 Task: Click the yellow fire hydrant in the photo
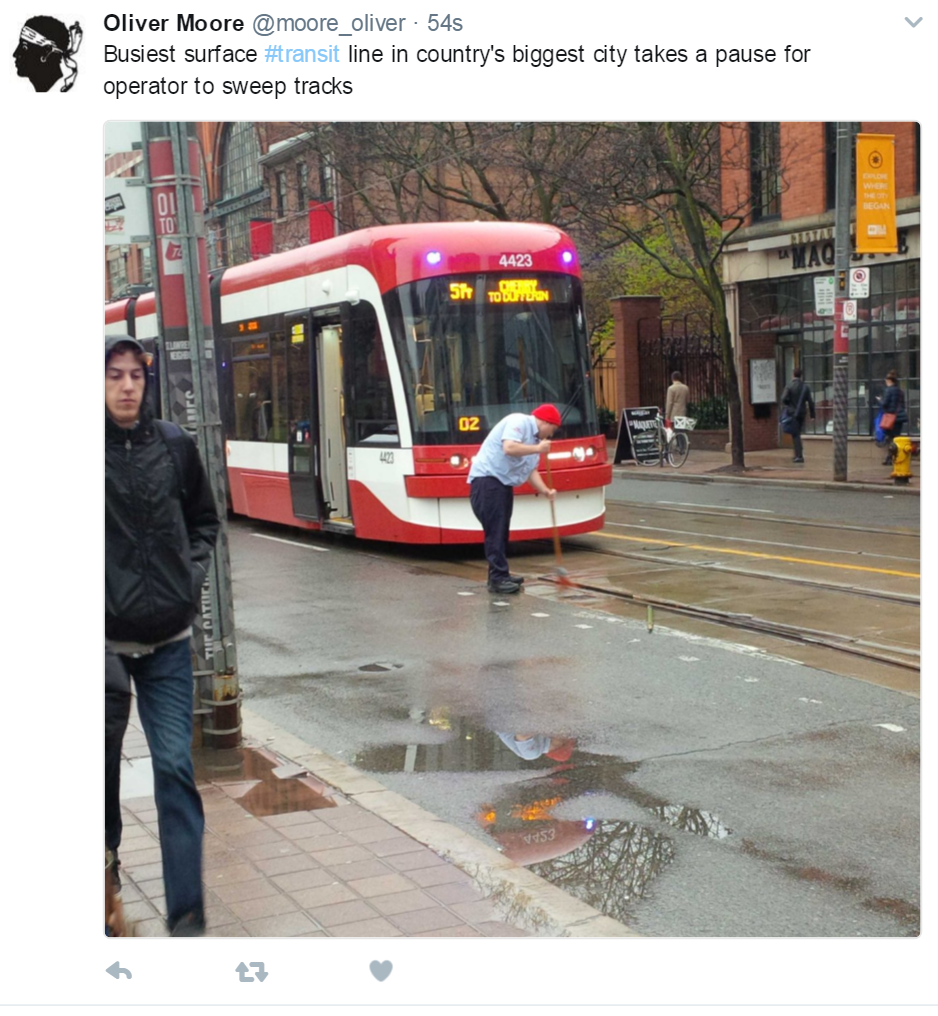901,459
